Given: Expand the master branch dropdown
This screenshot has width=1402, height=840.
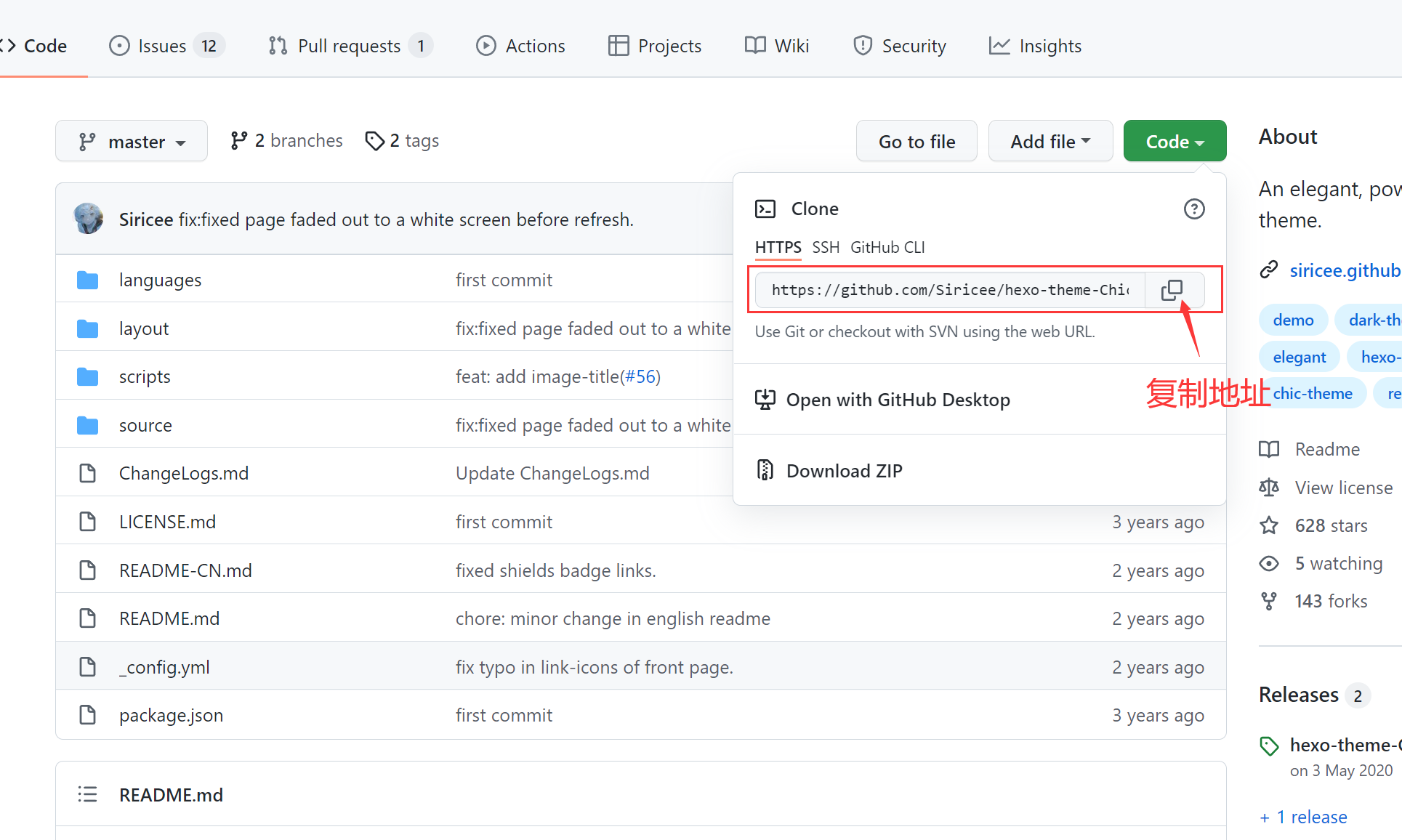Looking at the screenshot, I should click(x=131, y=141).
